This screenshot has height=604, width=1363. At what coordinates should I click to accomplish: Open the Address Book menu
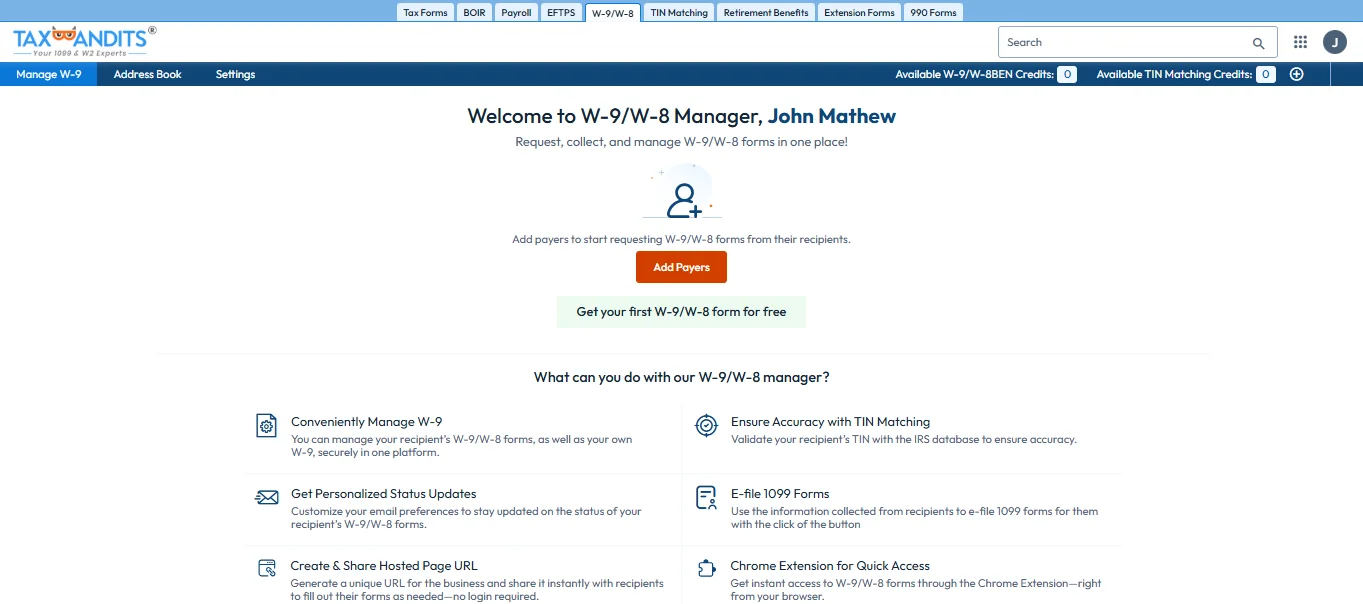(147, 74)
